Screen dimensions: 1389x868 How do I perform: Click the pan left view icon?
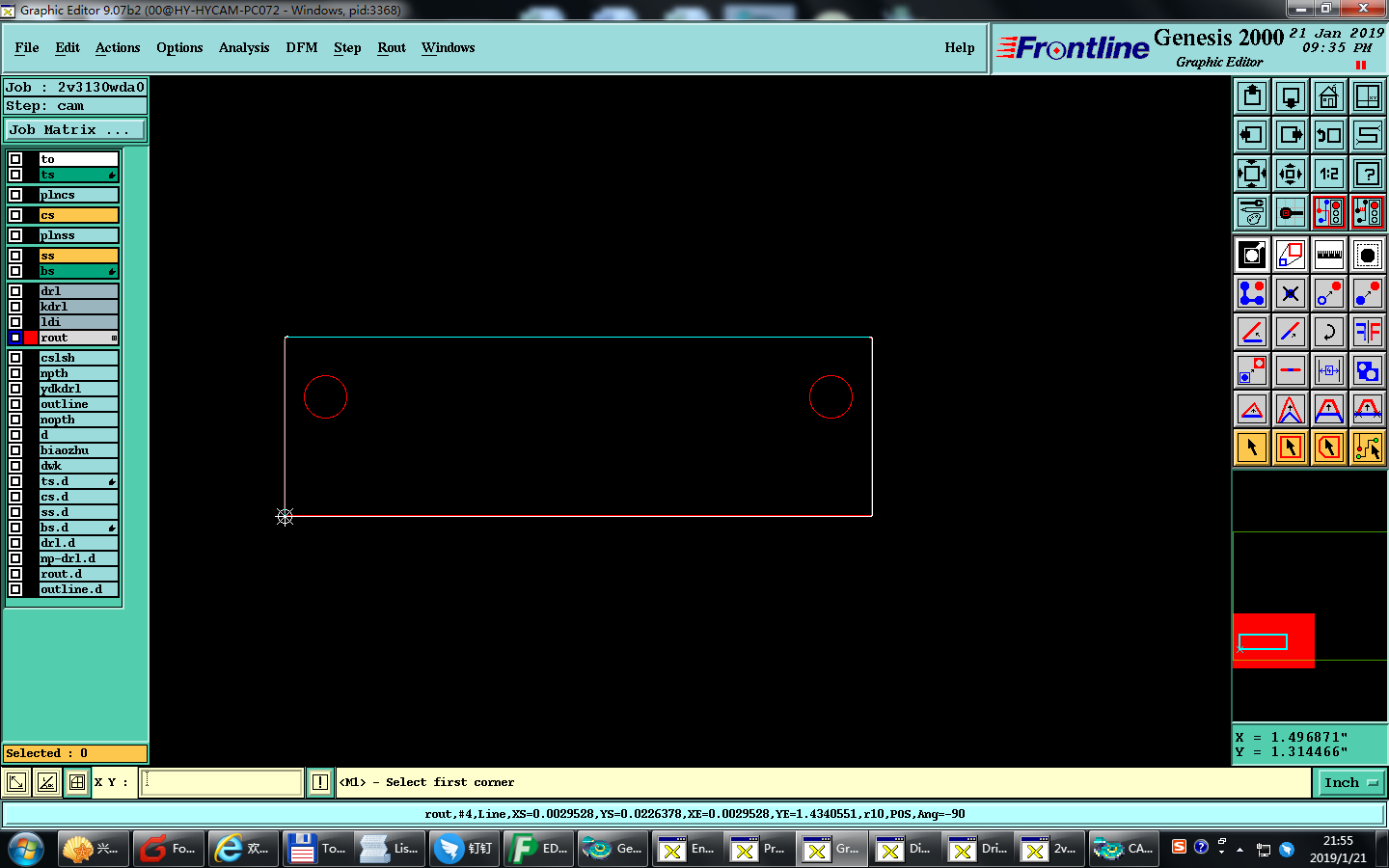(1252, 135)
